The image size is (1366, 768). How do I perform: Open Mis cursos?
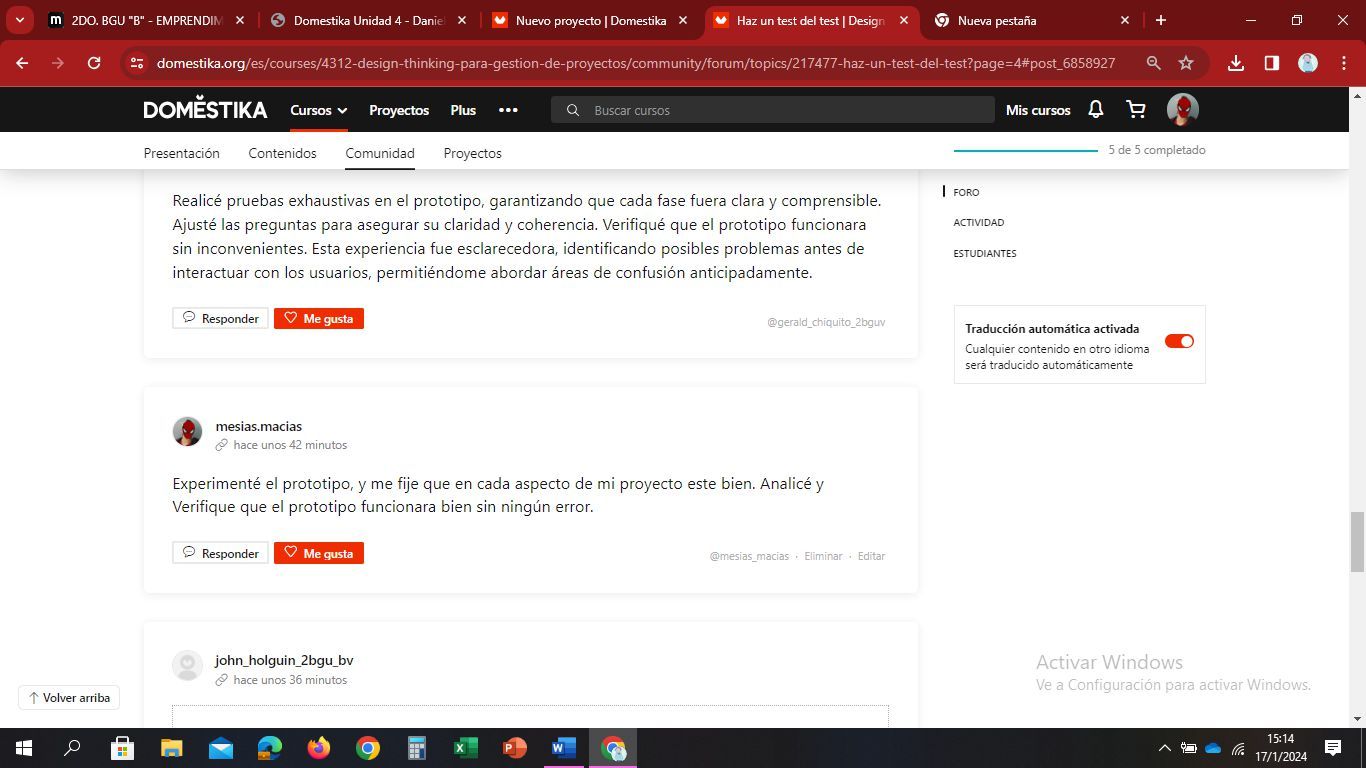(x=1038, y=110)
